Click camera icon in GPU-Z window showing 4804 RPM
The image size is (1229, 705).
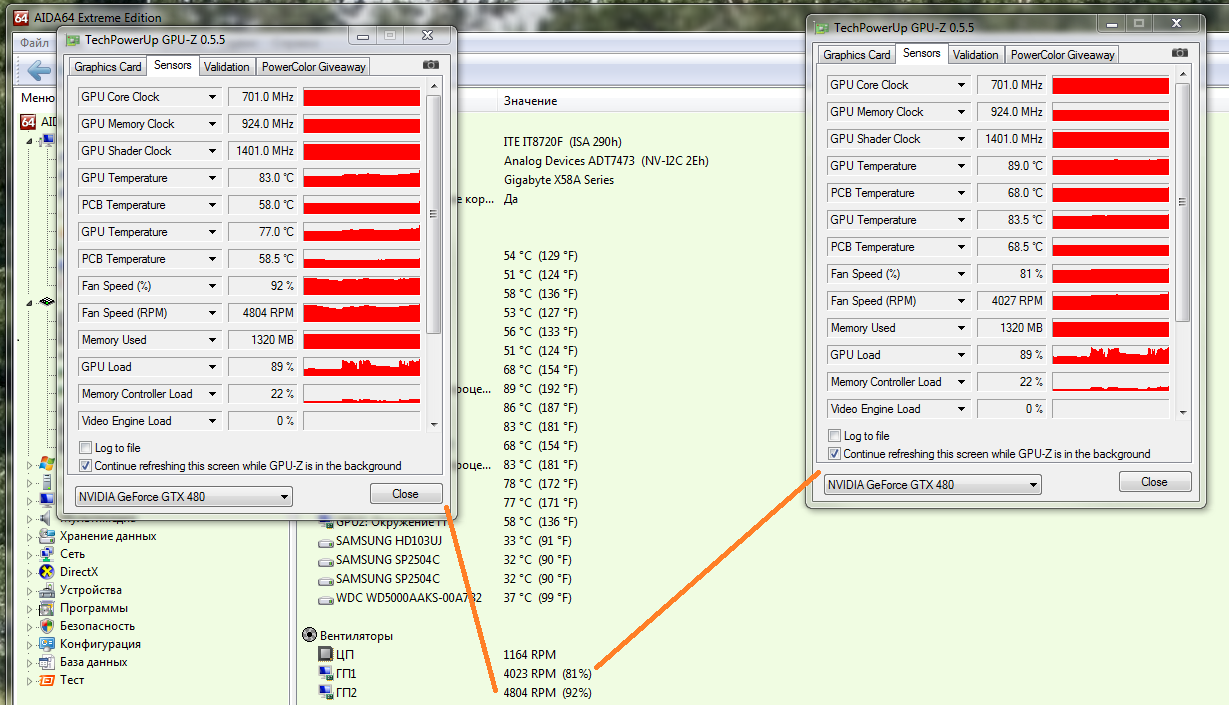click(431, 65)
